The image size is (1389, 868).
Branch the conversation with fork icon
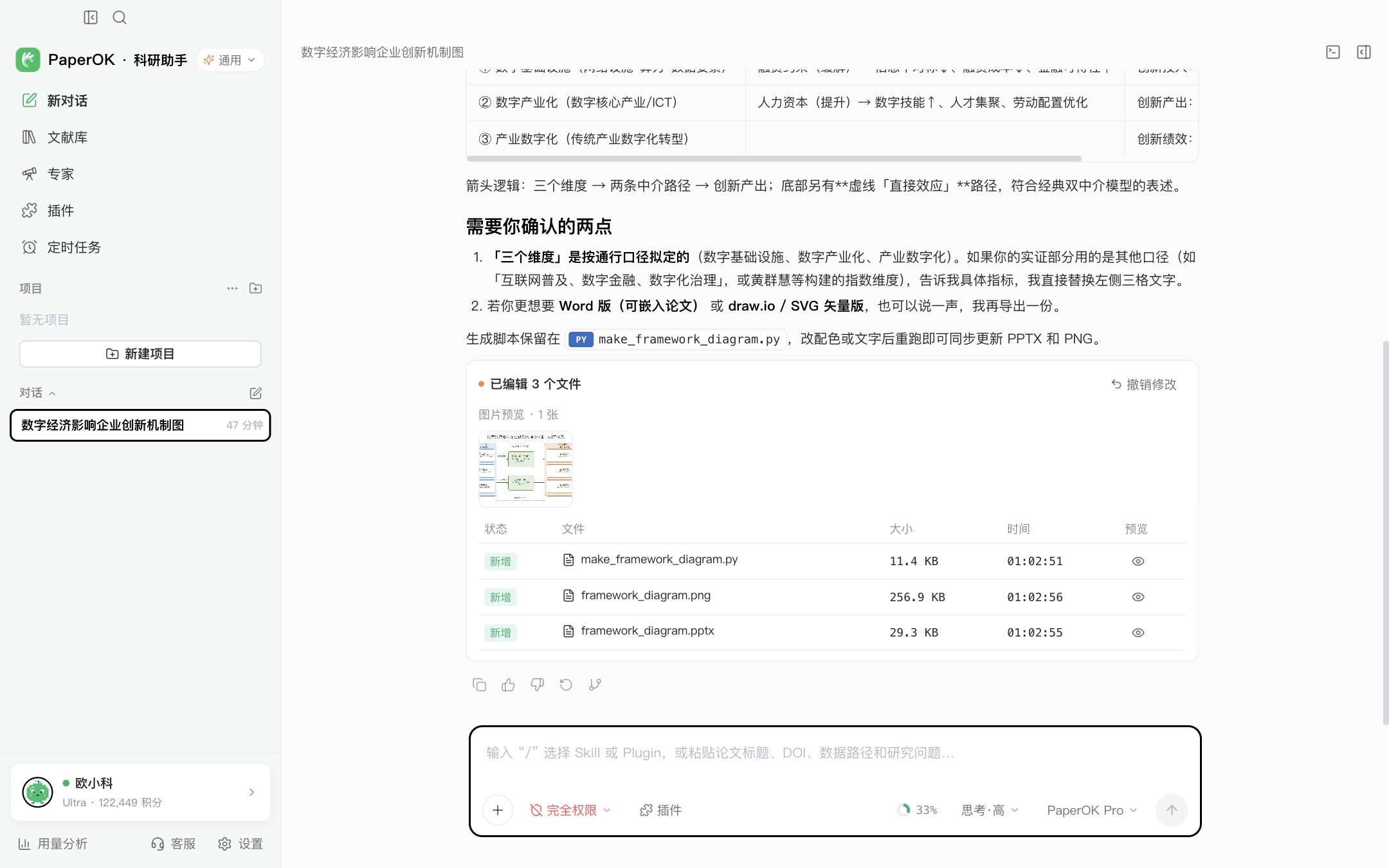[595, 685]
